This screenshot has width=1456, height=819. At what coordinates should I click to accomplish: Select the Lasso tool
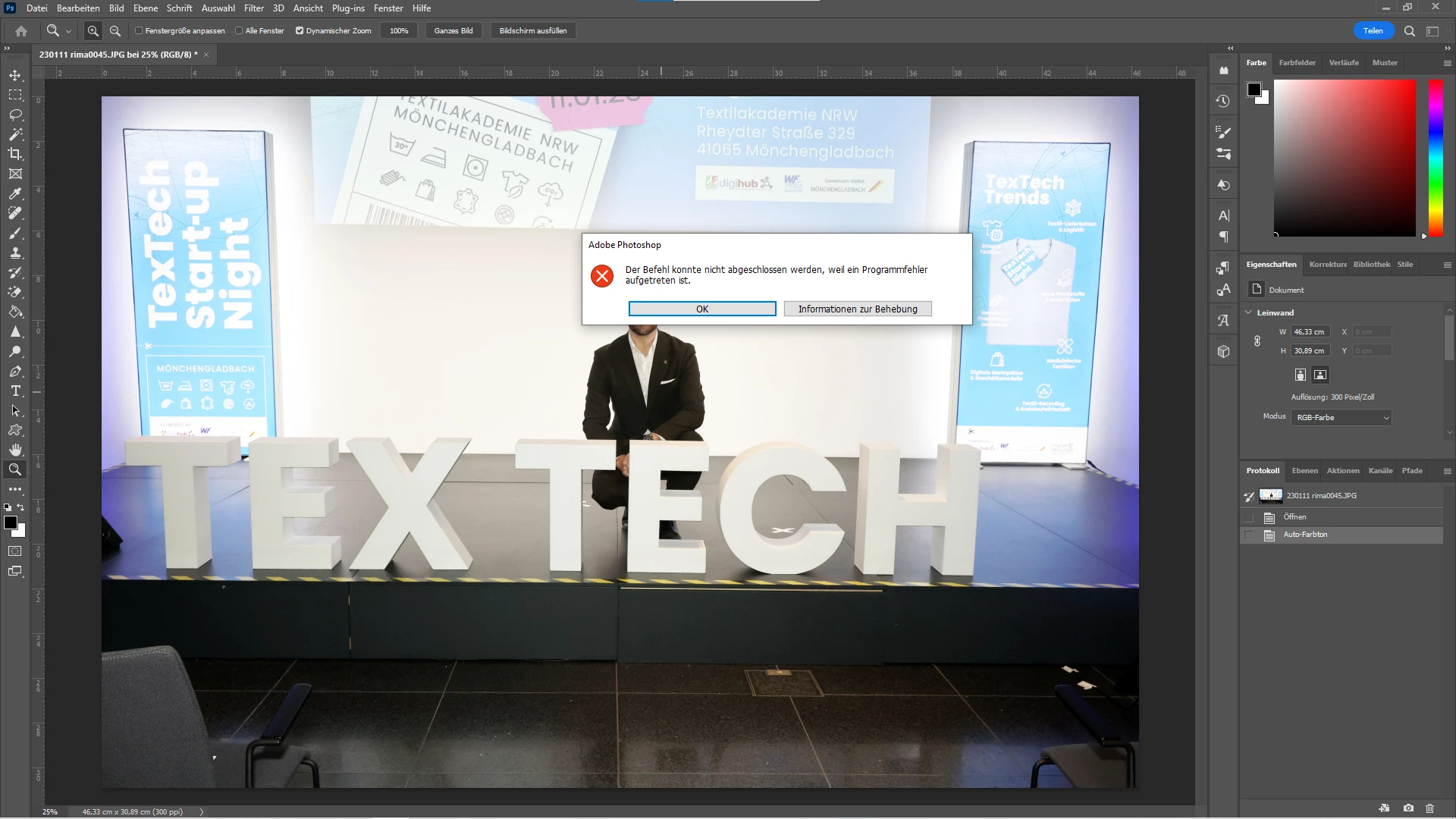pyautogui.click(x=15, y=115)
